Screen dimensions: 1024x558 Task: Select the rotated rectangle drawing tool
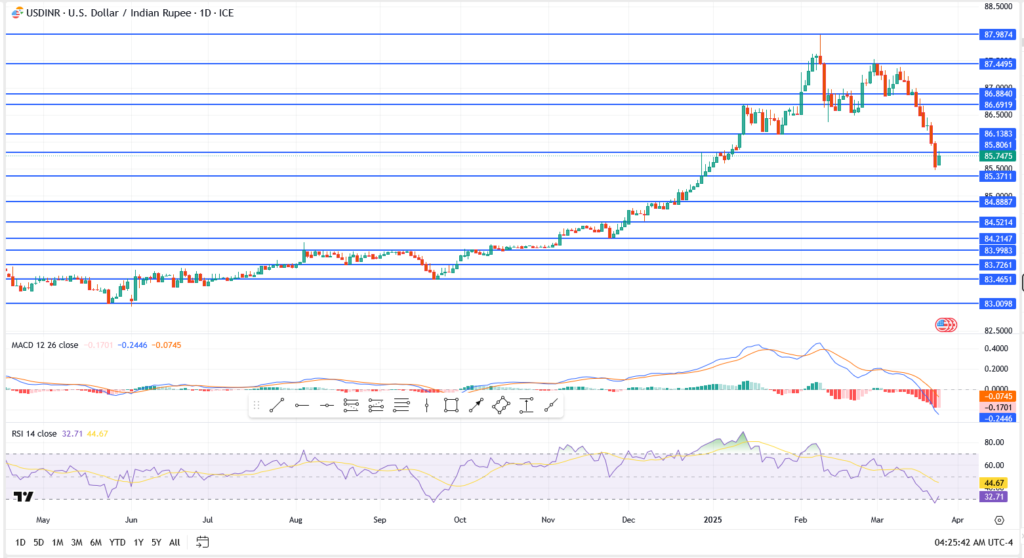tap(501, 405)
